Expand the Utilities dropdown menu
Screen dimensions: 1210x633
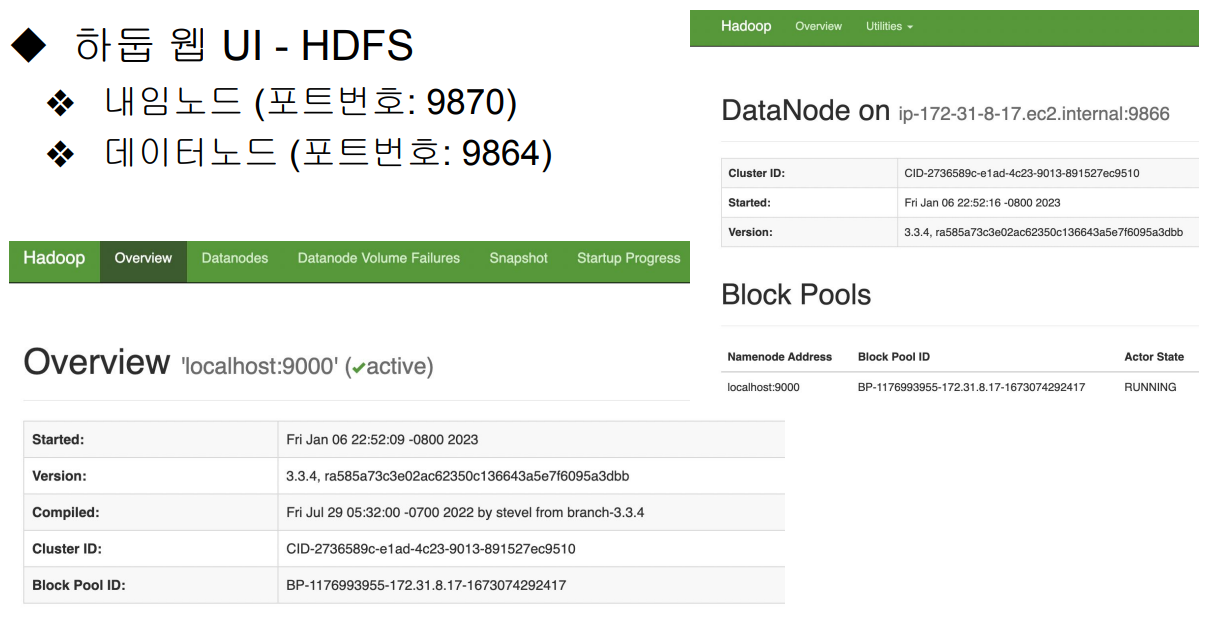click(x=889, y=26)
